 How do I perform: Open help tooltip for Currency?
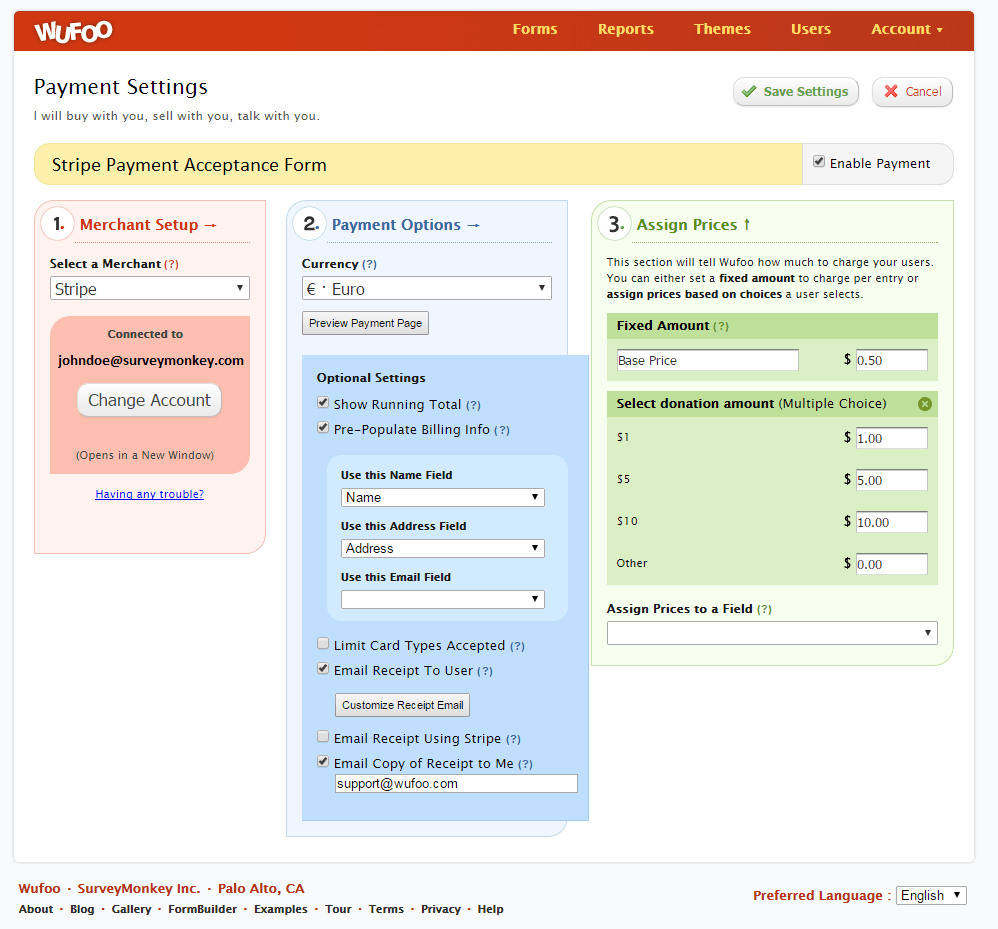pos(369,264)
